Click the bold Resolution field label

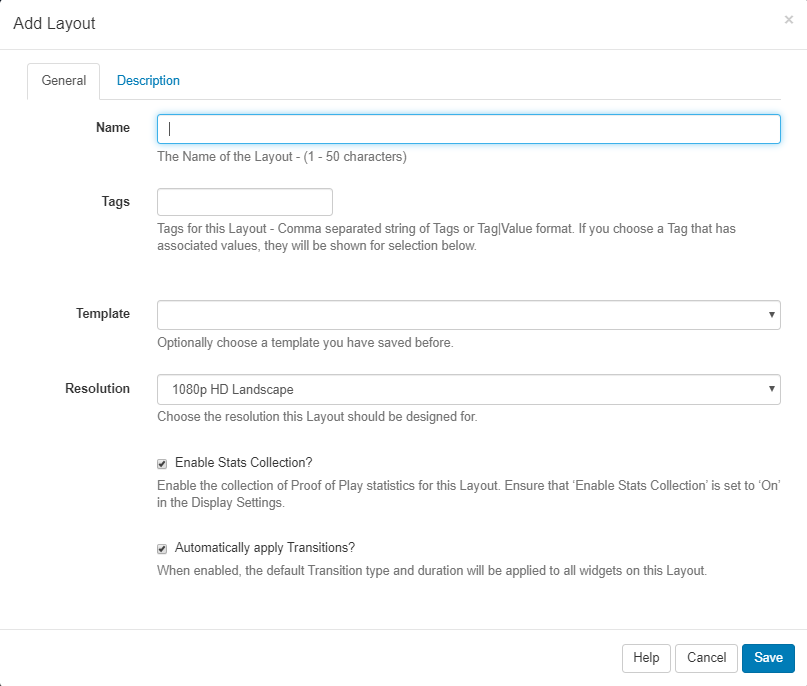pos(98,388)
